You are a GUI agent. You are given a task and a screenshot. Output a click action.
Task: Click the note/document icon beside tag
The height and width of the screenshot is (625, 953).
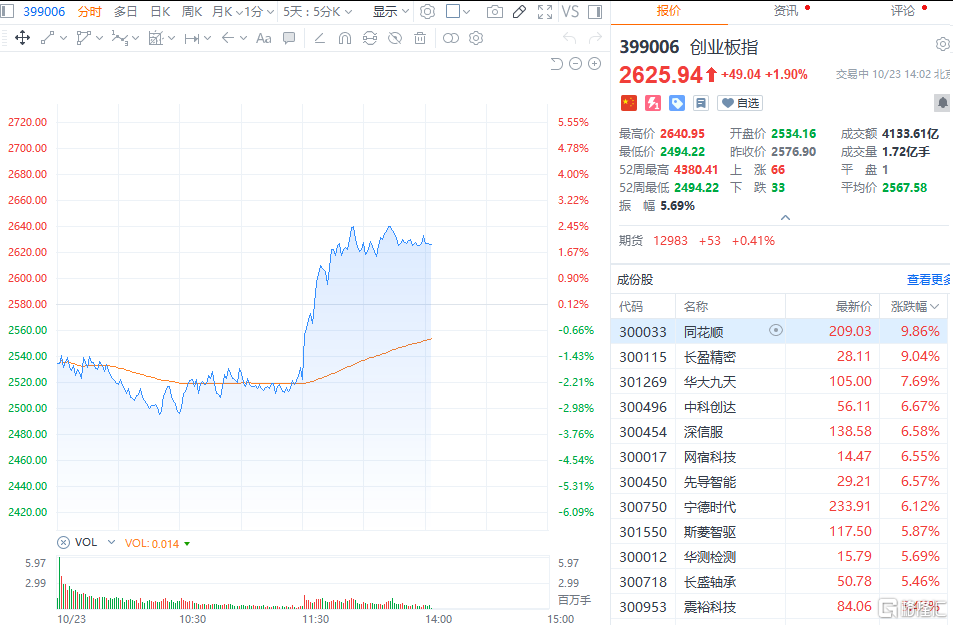click(x=701, y=103)
